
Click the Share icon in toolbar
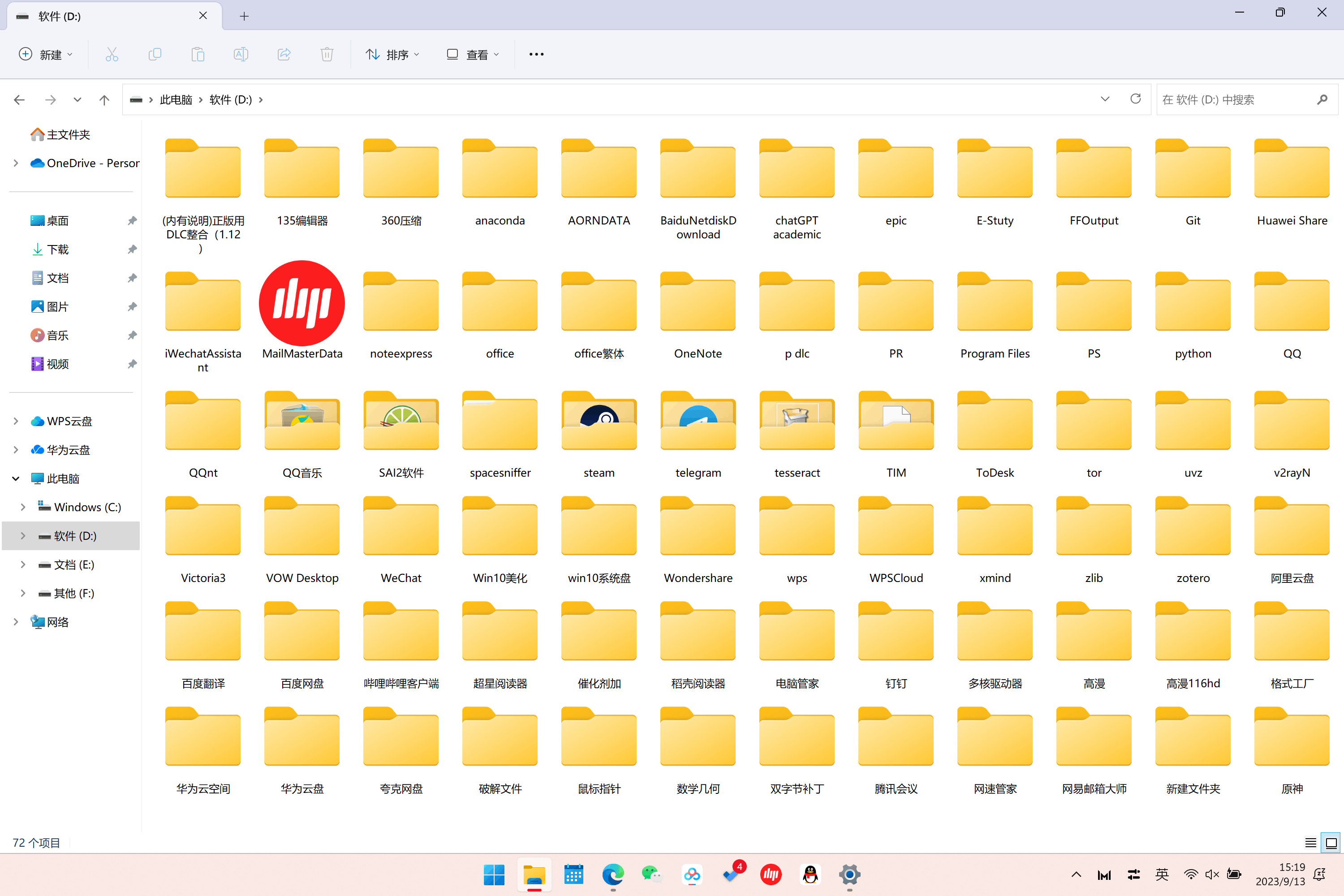click(284, 54)
